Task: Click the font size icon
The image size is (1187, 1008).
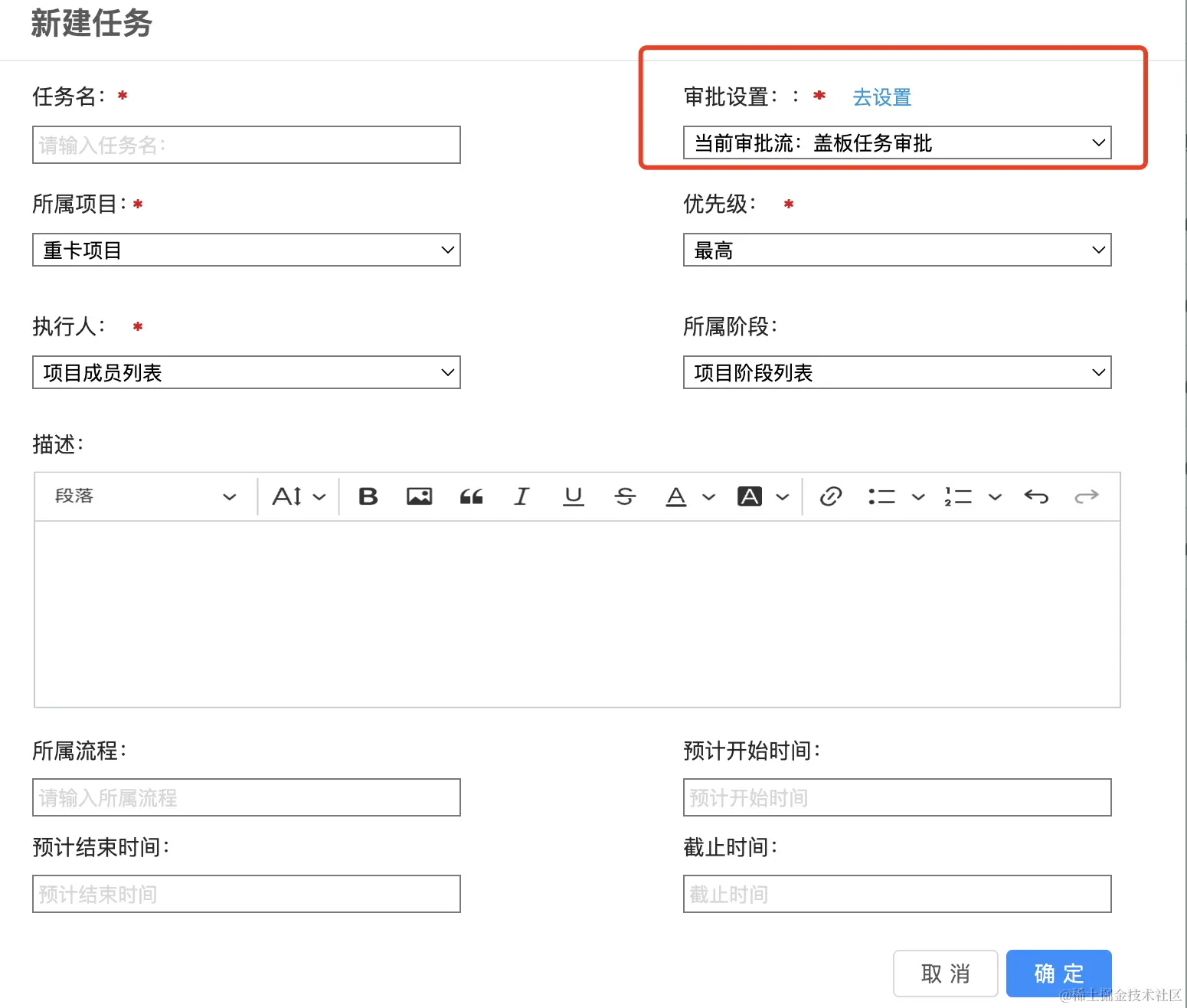Action: coord(287,496)
